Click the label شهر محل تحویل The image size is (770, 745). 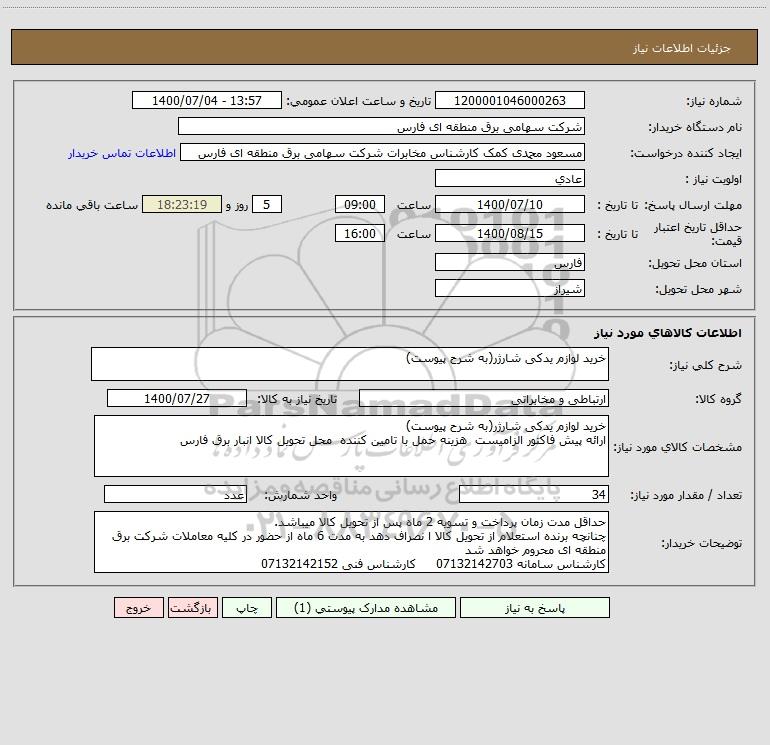tap(698, 289)
